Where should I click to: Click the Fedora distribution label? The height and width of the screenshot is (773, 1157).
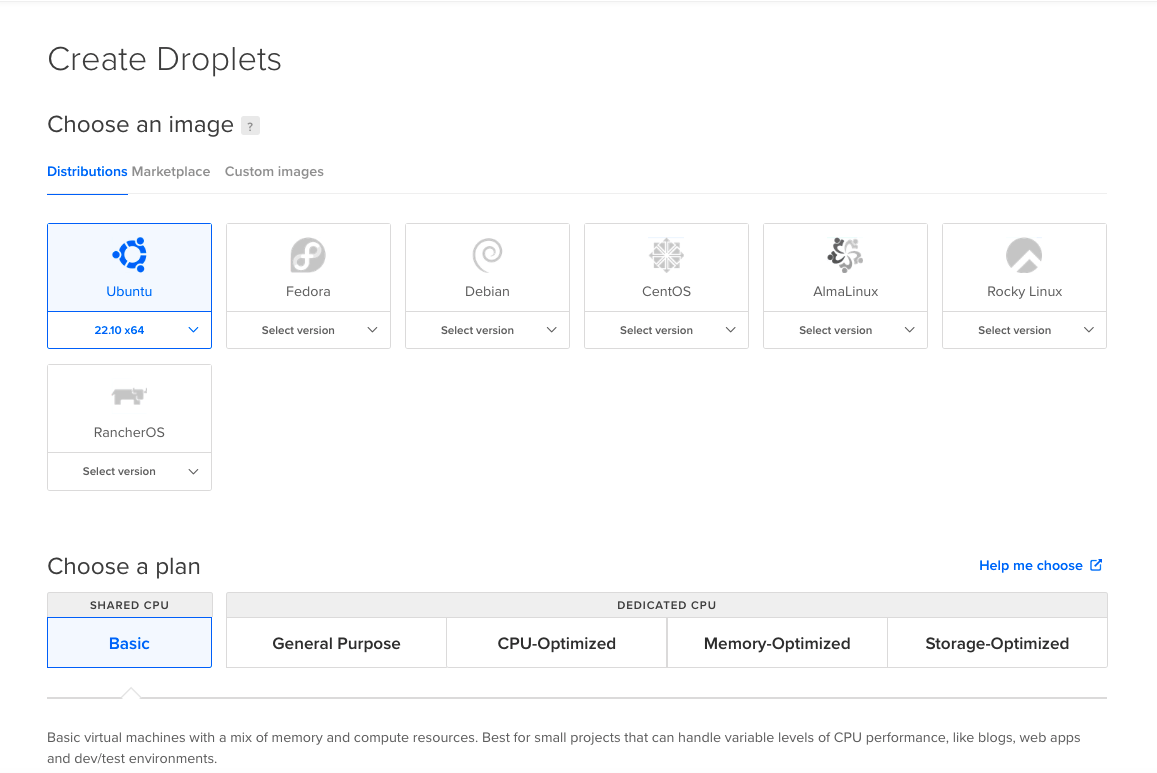point(308,291)
